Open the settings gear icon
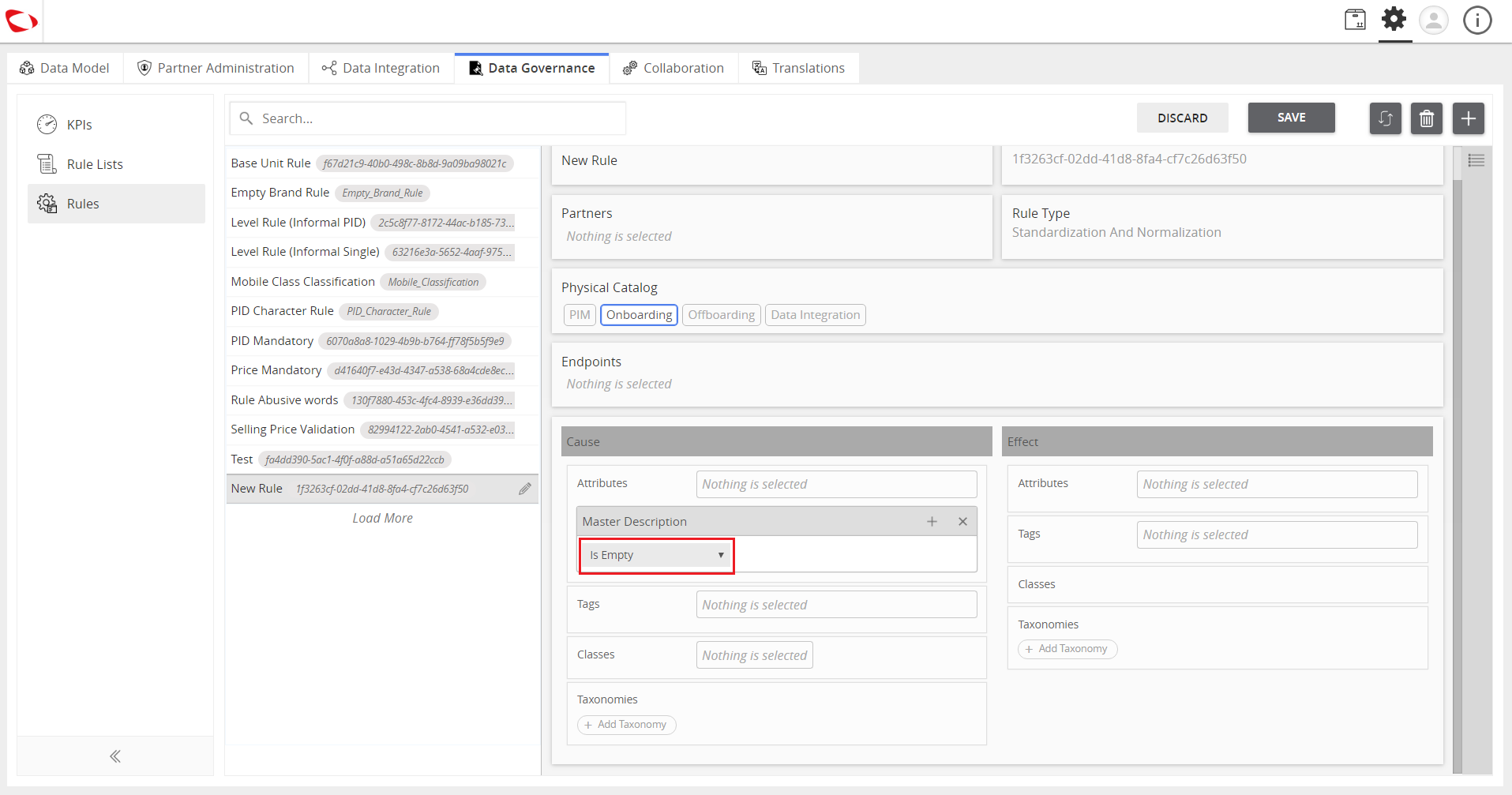Screen dimensions: 1512x795 tap(1394, 19)
